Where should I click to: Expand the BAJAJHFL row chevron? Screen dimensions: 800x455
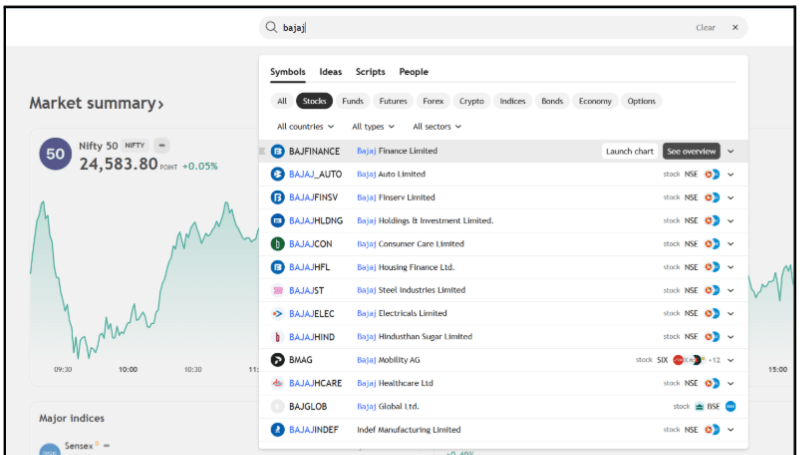(x=731, y=267)
